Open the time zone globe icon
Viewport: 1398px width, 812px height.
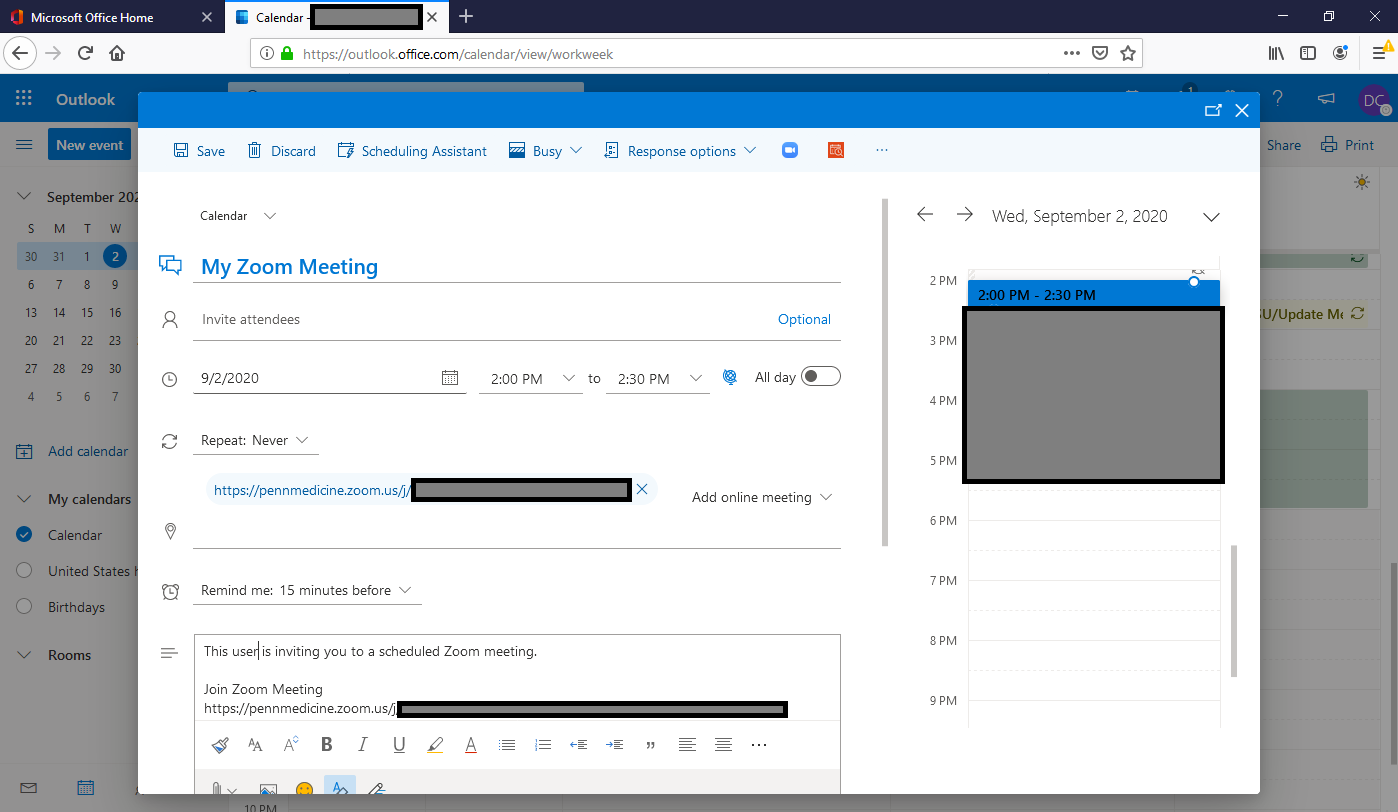pos(730,377)
